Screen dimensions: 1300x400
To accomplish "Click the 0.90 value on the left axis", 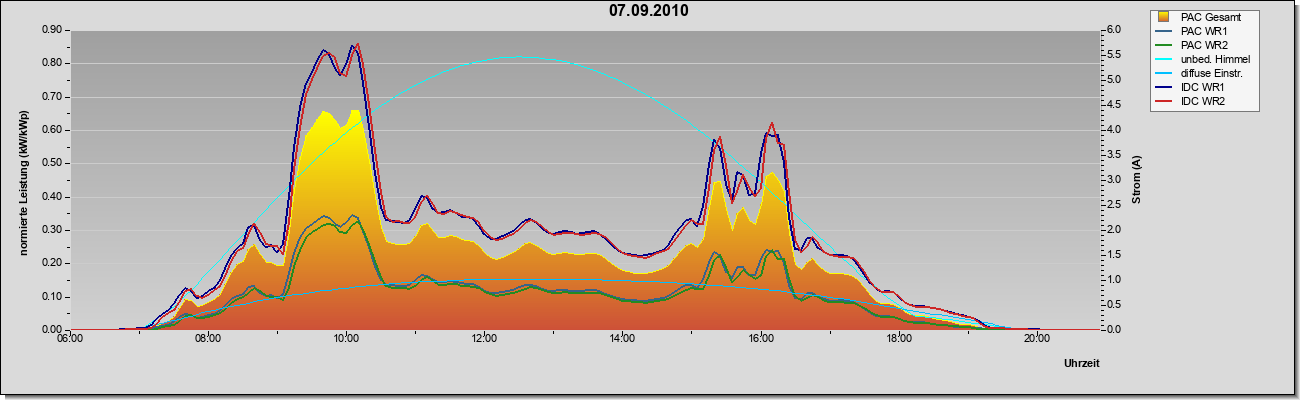I will point(50,30).
